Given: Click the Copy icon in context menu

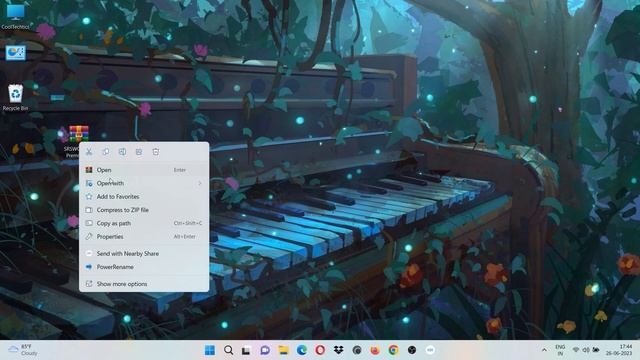Looking at the screenshot, I should (105, 152).
